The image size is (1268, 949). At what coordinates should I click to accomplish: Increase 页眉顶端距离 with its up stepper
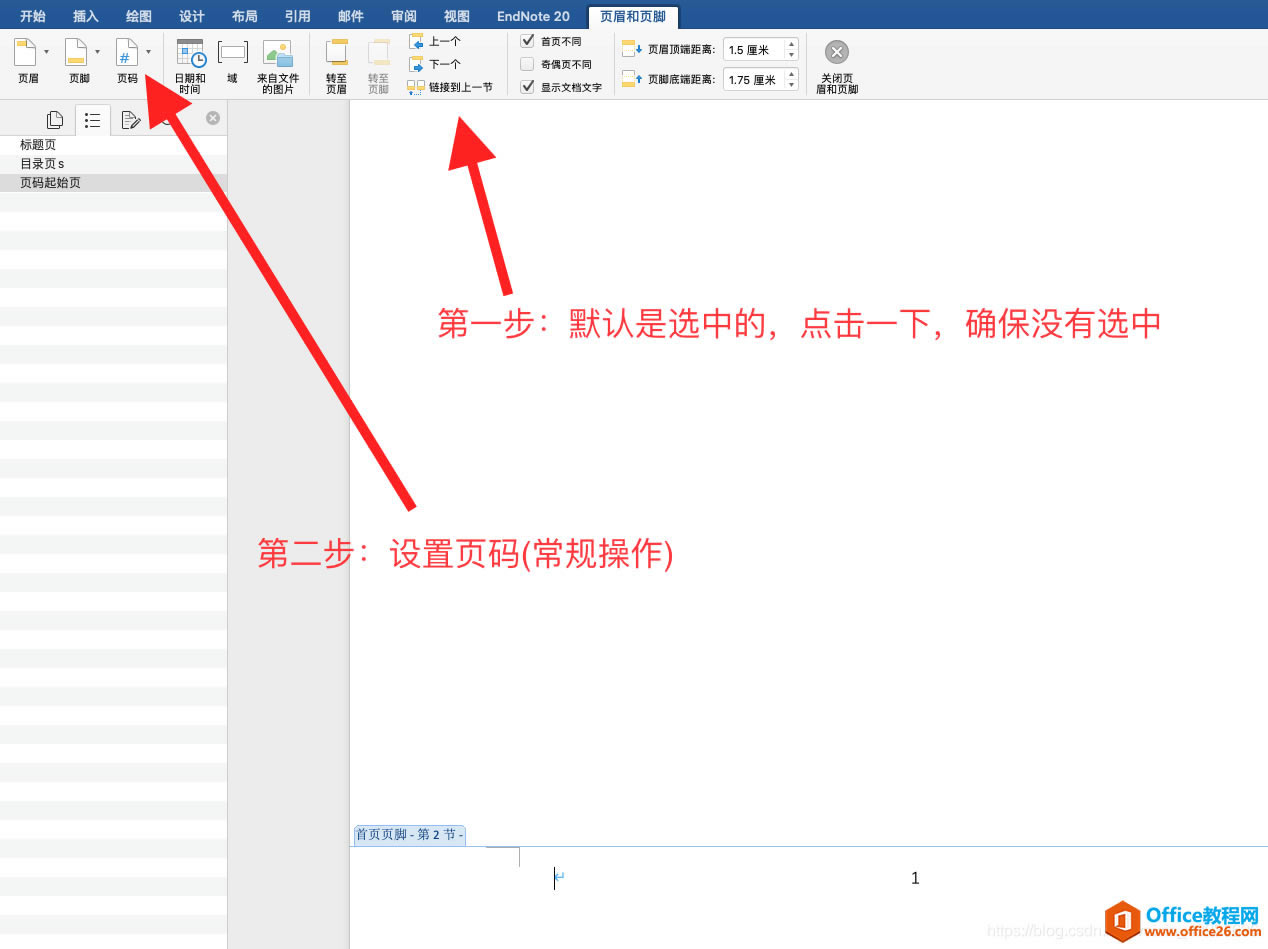790,43
